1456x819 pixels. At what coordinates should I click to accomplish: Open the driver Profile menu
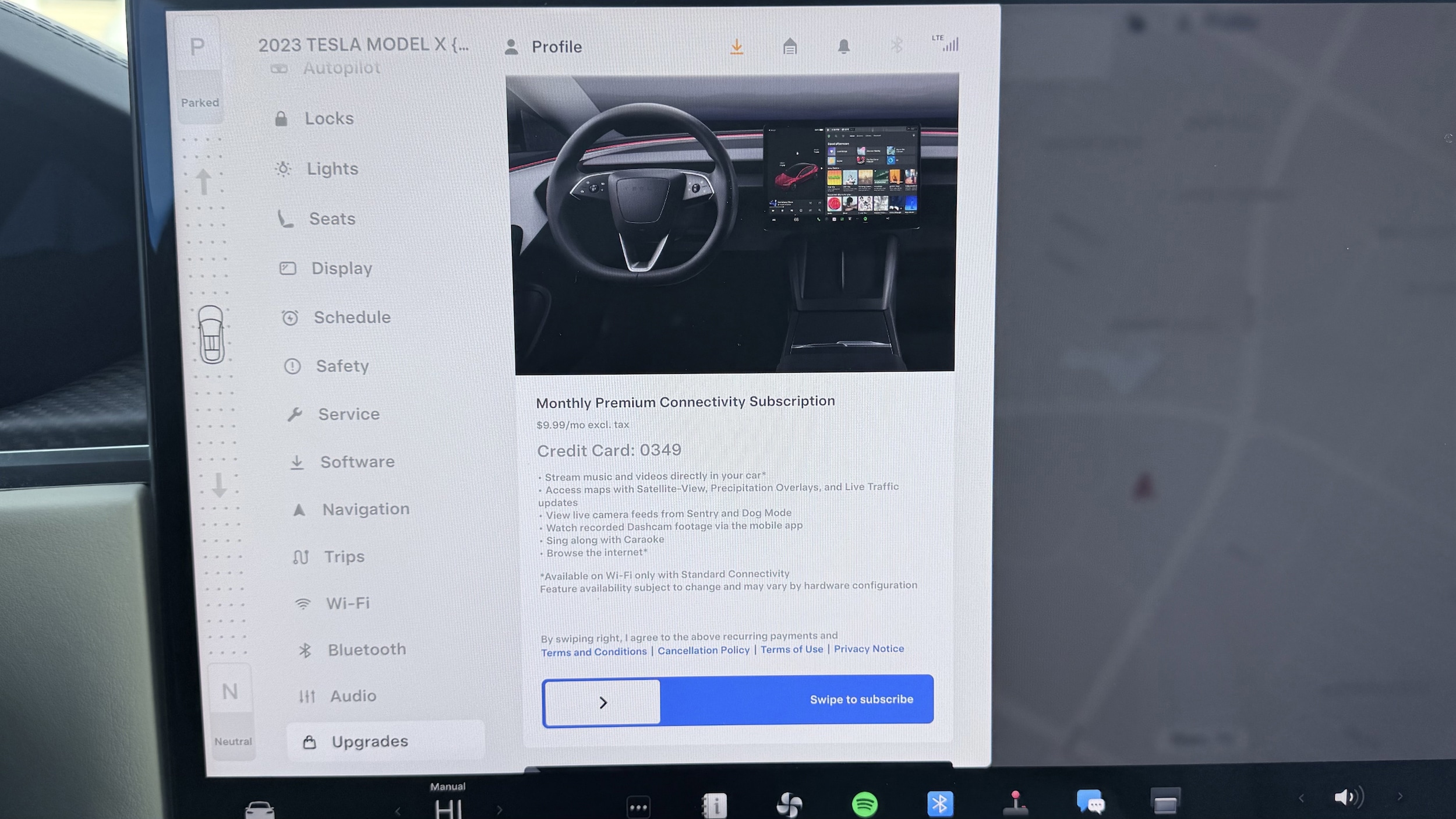tap(543, 47)
